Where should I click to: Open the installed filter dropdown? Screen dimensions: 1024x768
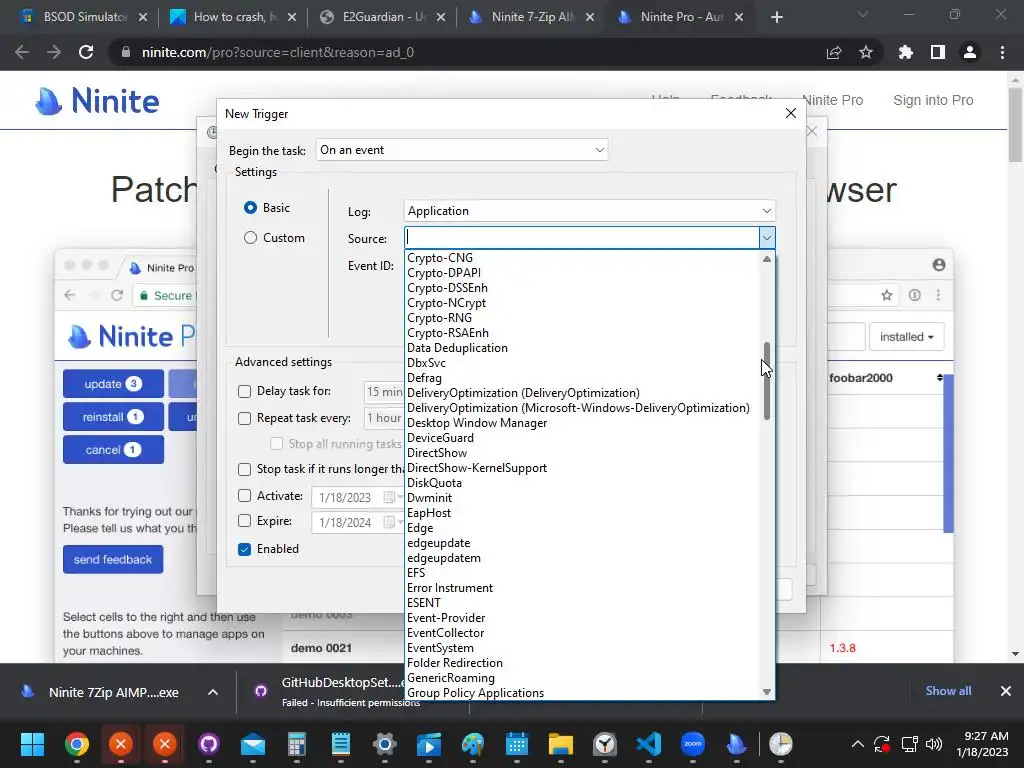[x=906, y=337]
